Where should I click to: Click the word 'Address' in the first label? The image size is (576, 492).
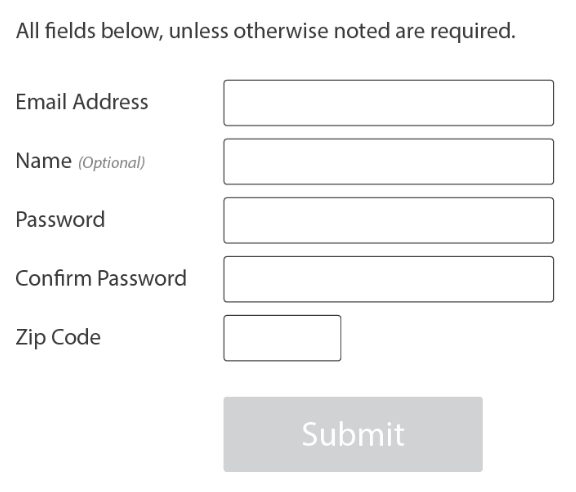111,102
